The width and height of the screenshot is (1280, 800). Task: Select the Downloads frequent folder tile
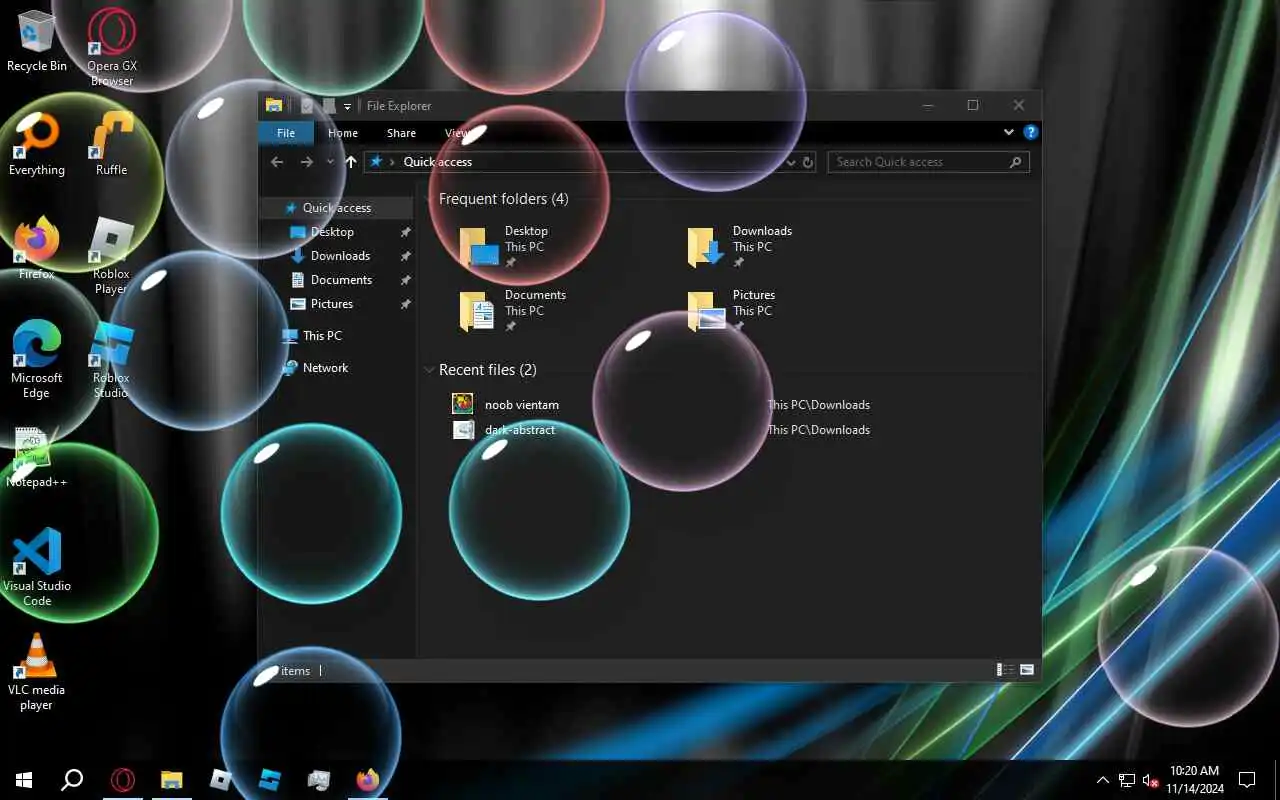(740, 246)
